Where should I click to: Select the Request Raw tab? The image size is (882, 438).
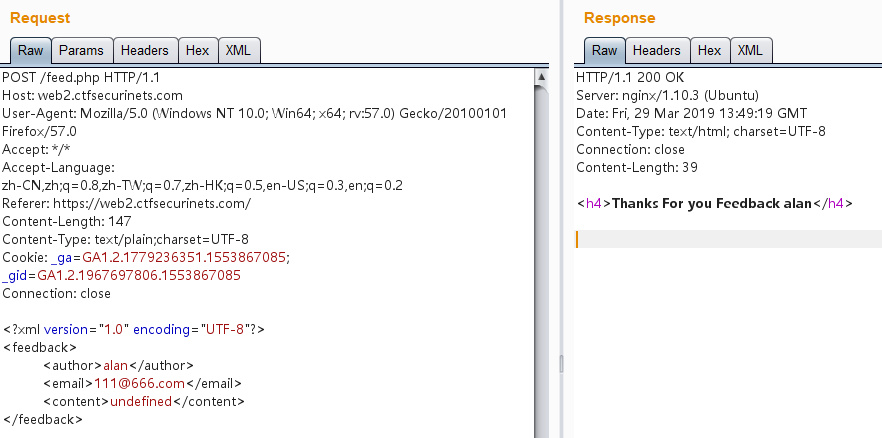point(30,50)
